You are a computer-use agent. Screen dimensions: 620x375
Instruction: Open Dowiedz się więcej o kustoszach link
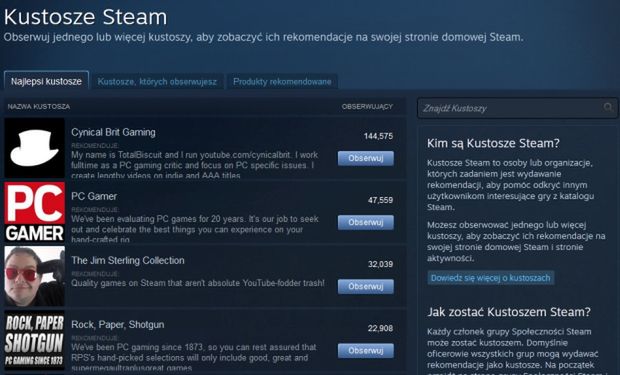point(490,278)
